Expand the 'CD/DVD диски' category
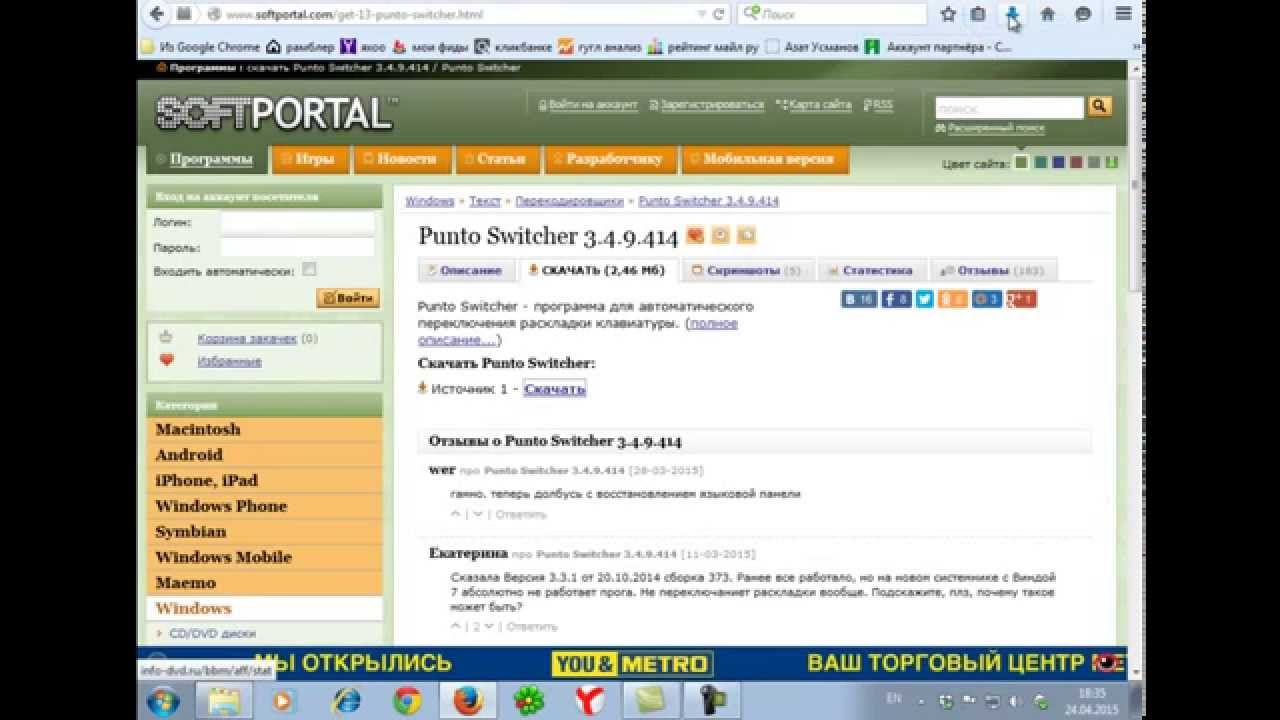The height and width of the screenshot is (720, 1280). click(212, 633)
